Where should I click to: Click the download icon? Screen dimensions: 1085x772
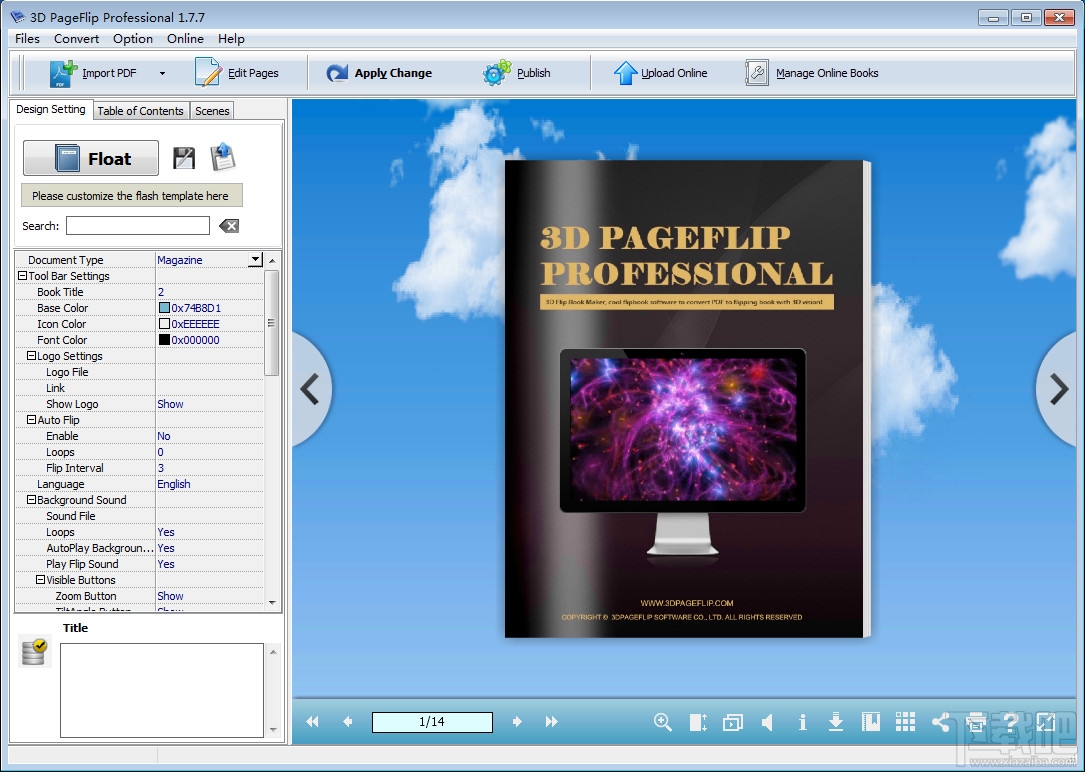[x=836, y=722]
